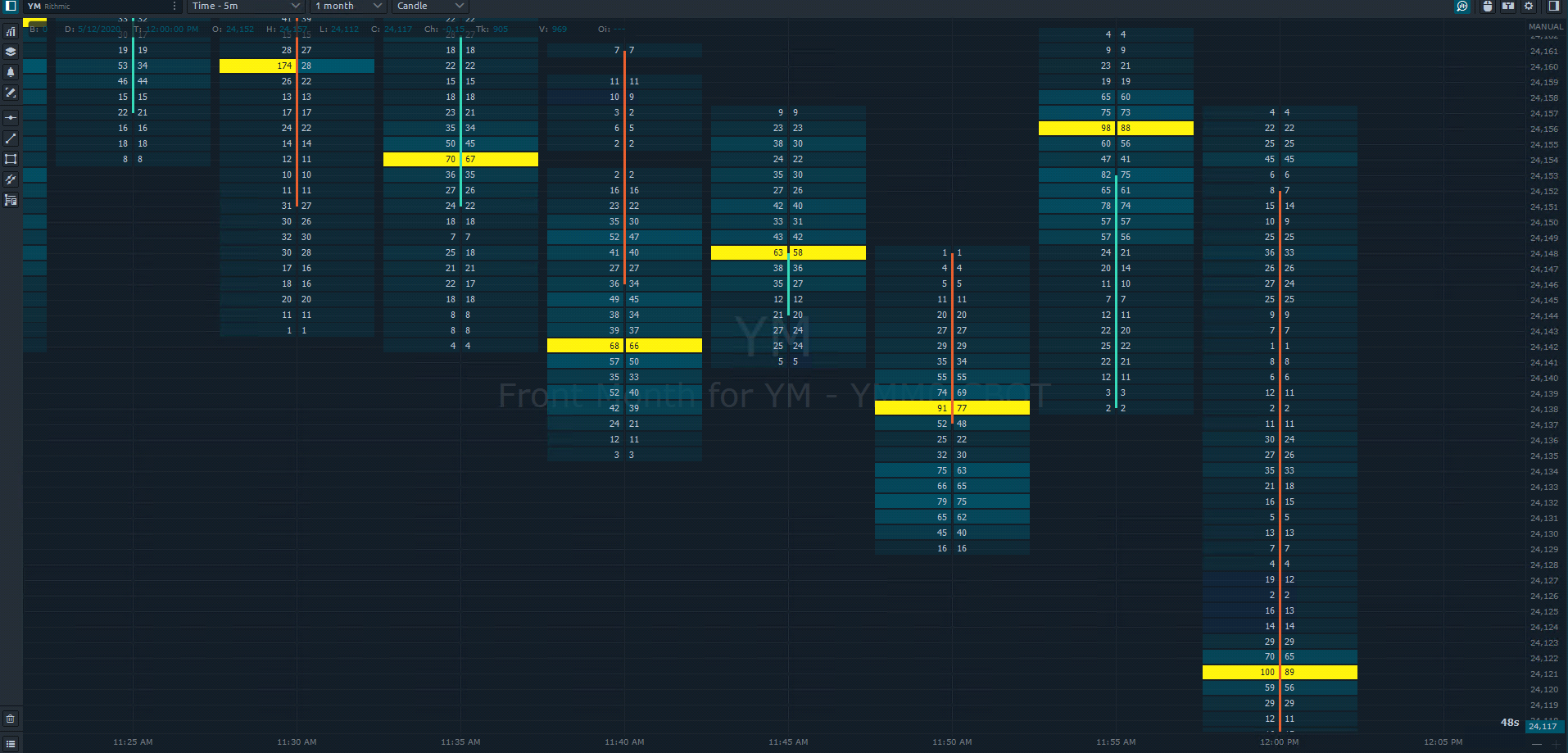Open price alerts with the bell icon
Image resolution: width=1568 pixels, height=753 pixels.
pyautogui.click(x=11, y=72)
